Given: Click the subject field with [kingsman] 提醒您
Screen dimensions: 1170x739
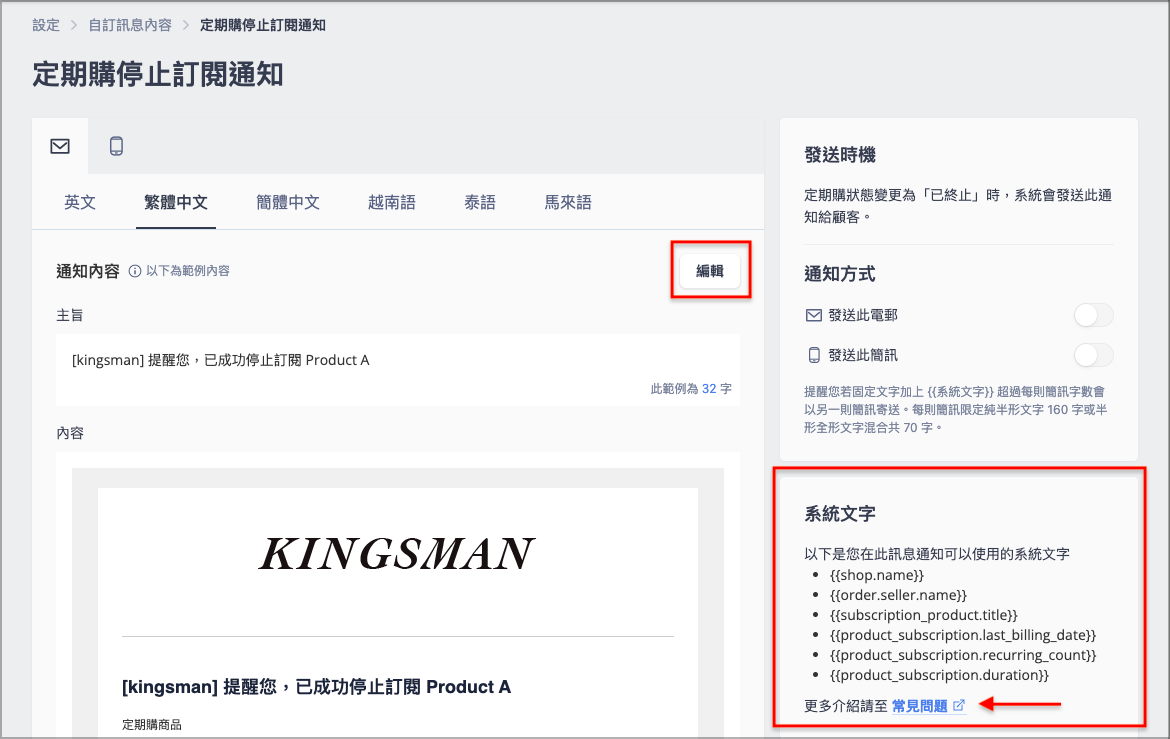Looking at the screenshot, I should pos(398,370).
